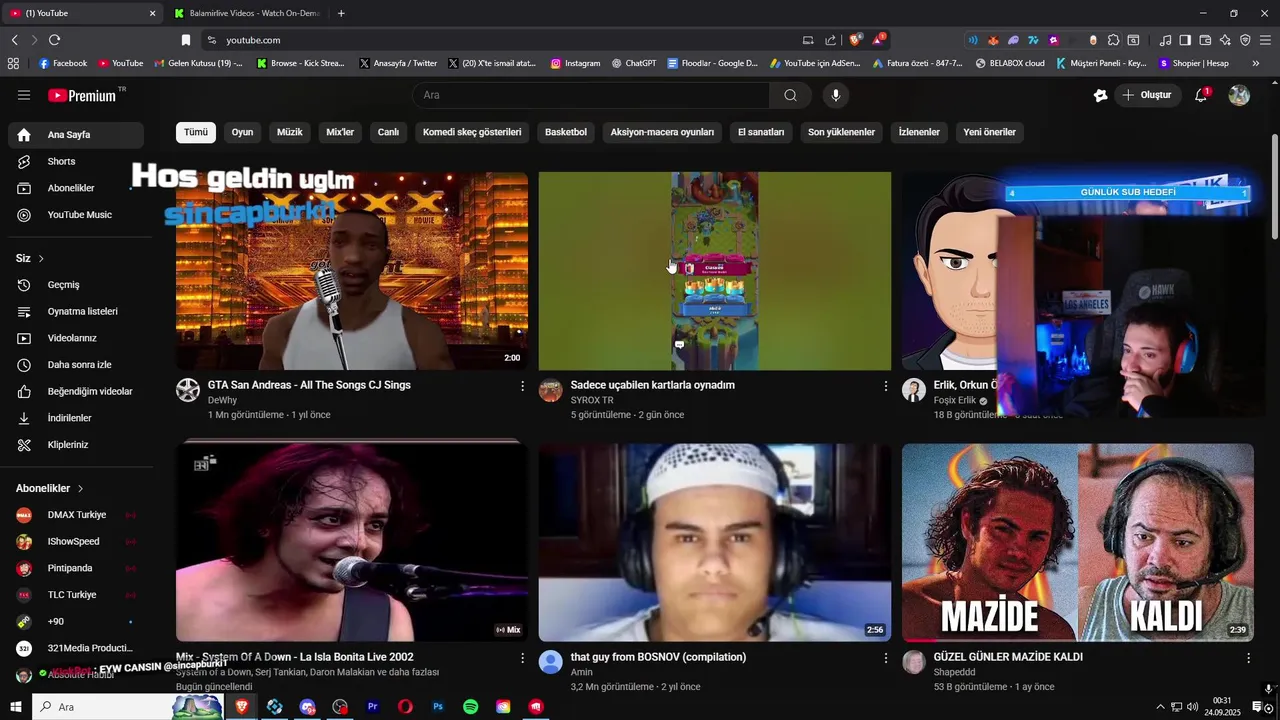Open options for GÜZEL GÜNLER MAZİDE KALDI
The height and width of the screenshot is (720, 1280).
point(1248,658)
